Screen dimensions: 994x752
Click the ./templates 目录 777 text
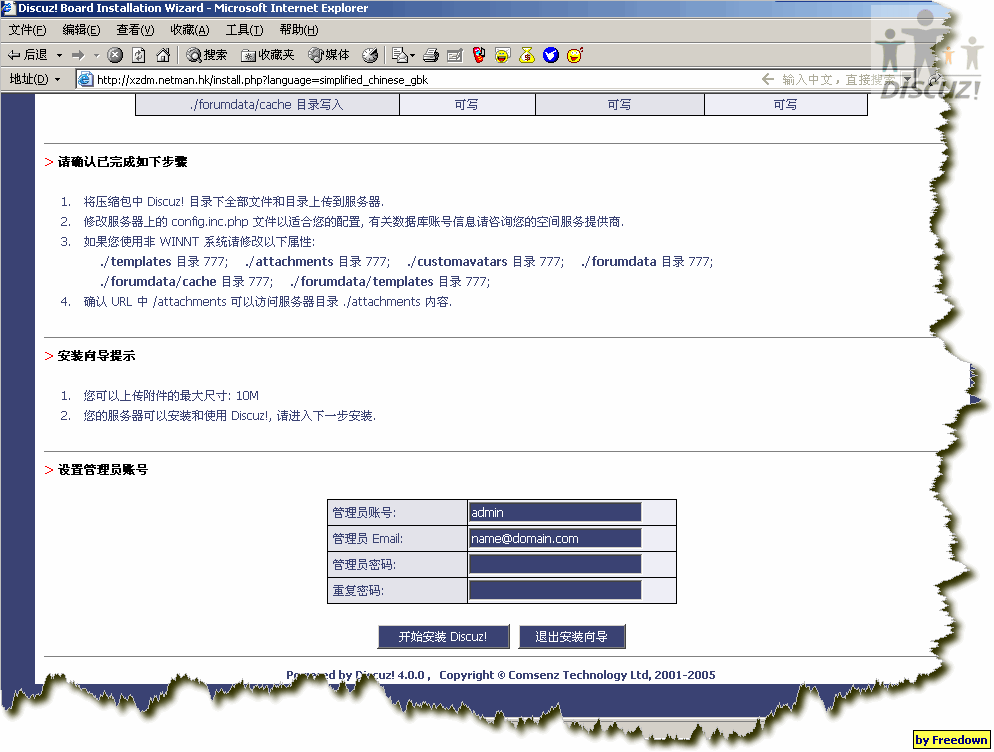(164, 261)
